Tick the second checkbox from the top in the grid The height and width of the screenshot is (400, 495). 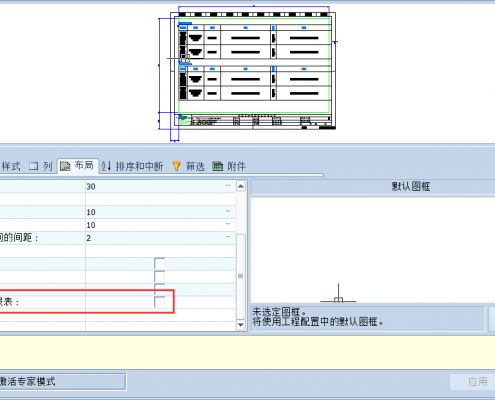point(160,276)
